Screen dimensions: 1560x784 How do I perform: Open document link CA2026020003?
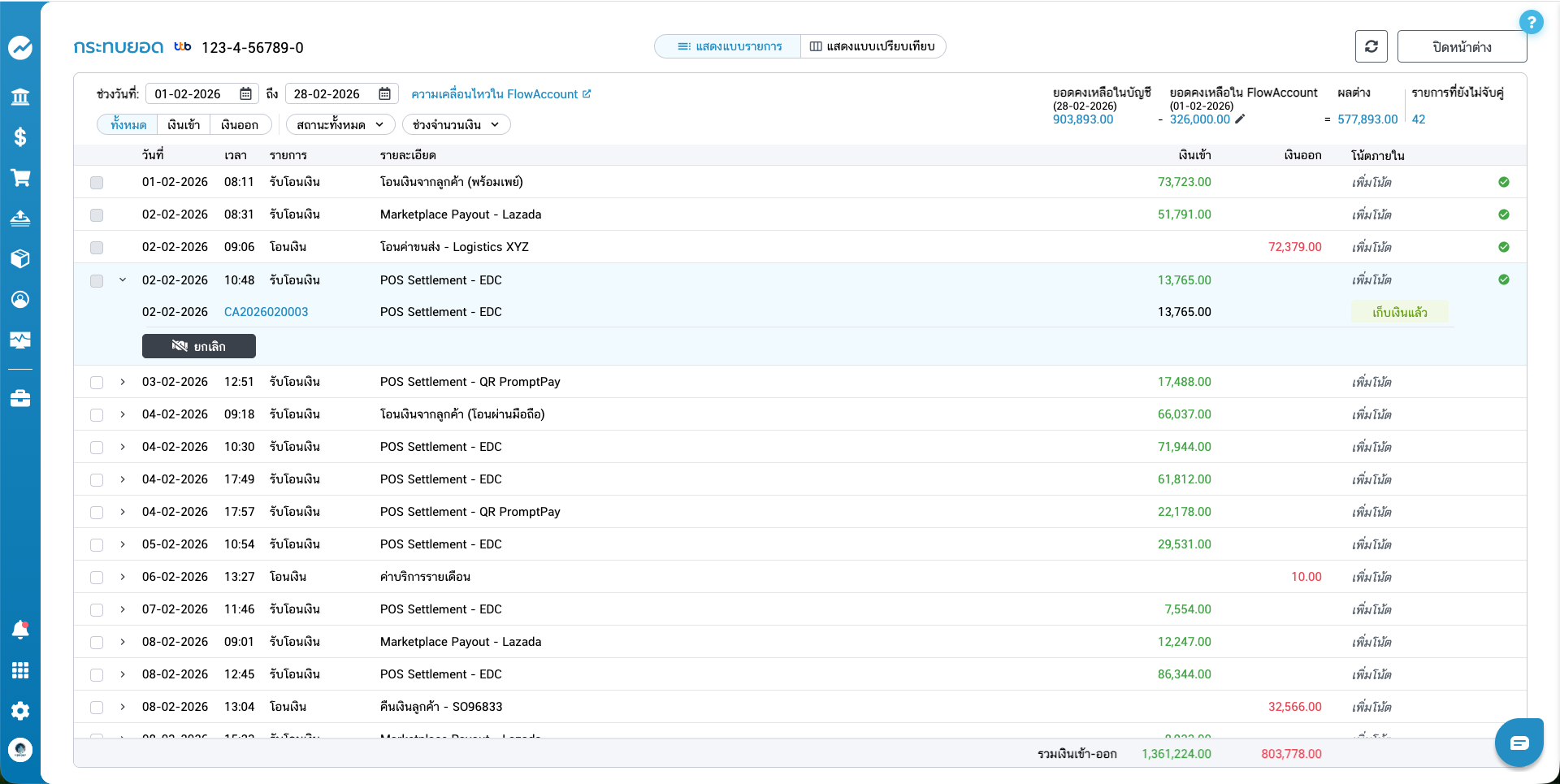266,312
